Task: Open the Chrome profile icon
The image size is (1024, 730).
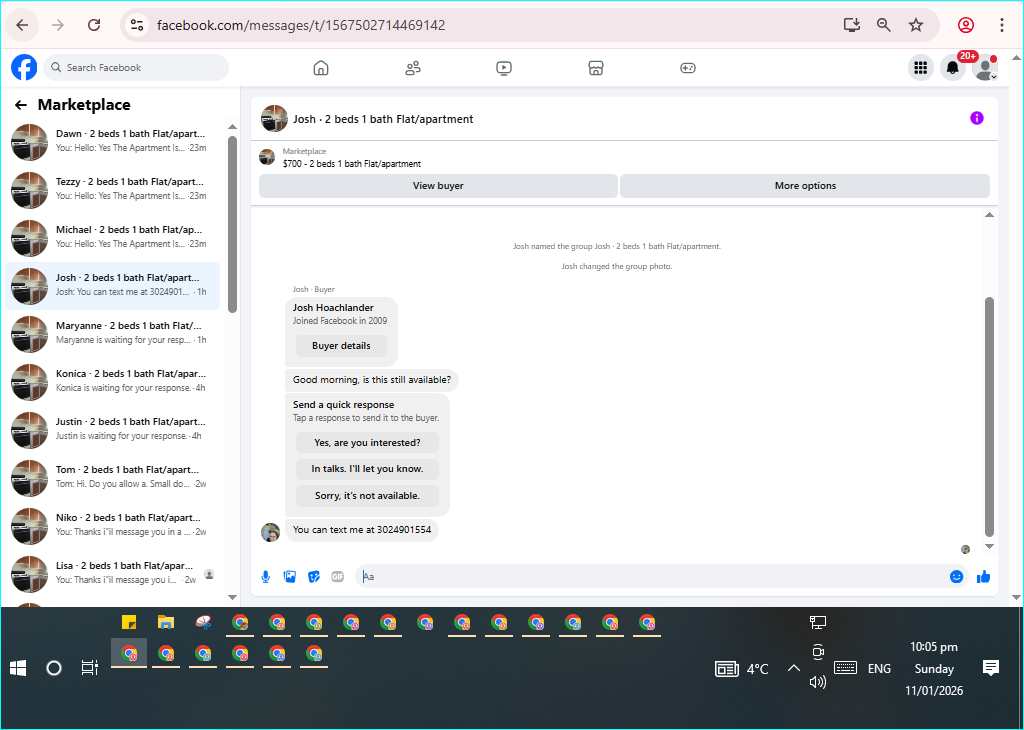Action: (966, 25)
